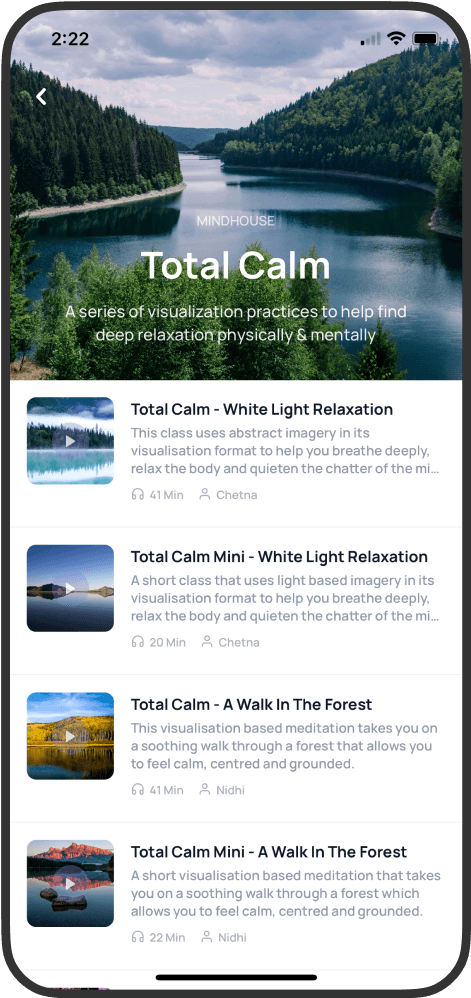Tap the MINDHOUSE label in header
Viewport: 471px width, 998px height.
(x=236, y=221)
